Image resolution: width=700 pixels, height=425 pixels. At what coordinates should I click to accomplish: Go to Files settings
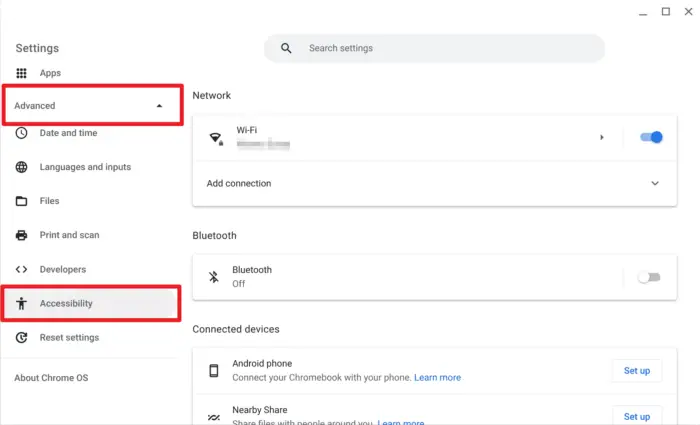[49, 201]
